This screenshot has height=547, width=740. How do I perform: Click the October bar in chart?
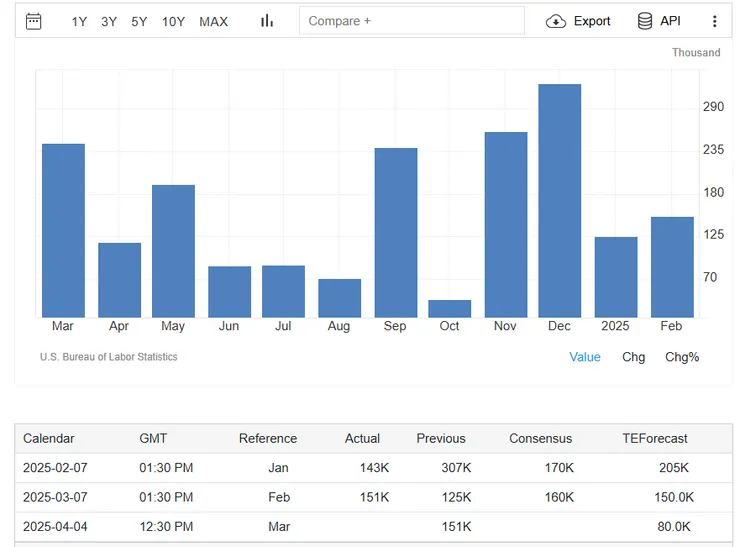click(449, 309)
